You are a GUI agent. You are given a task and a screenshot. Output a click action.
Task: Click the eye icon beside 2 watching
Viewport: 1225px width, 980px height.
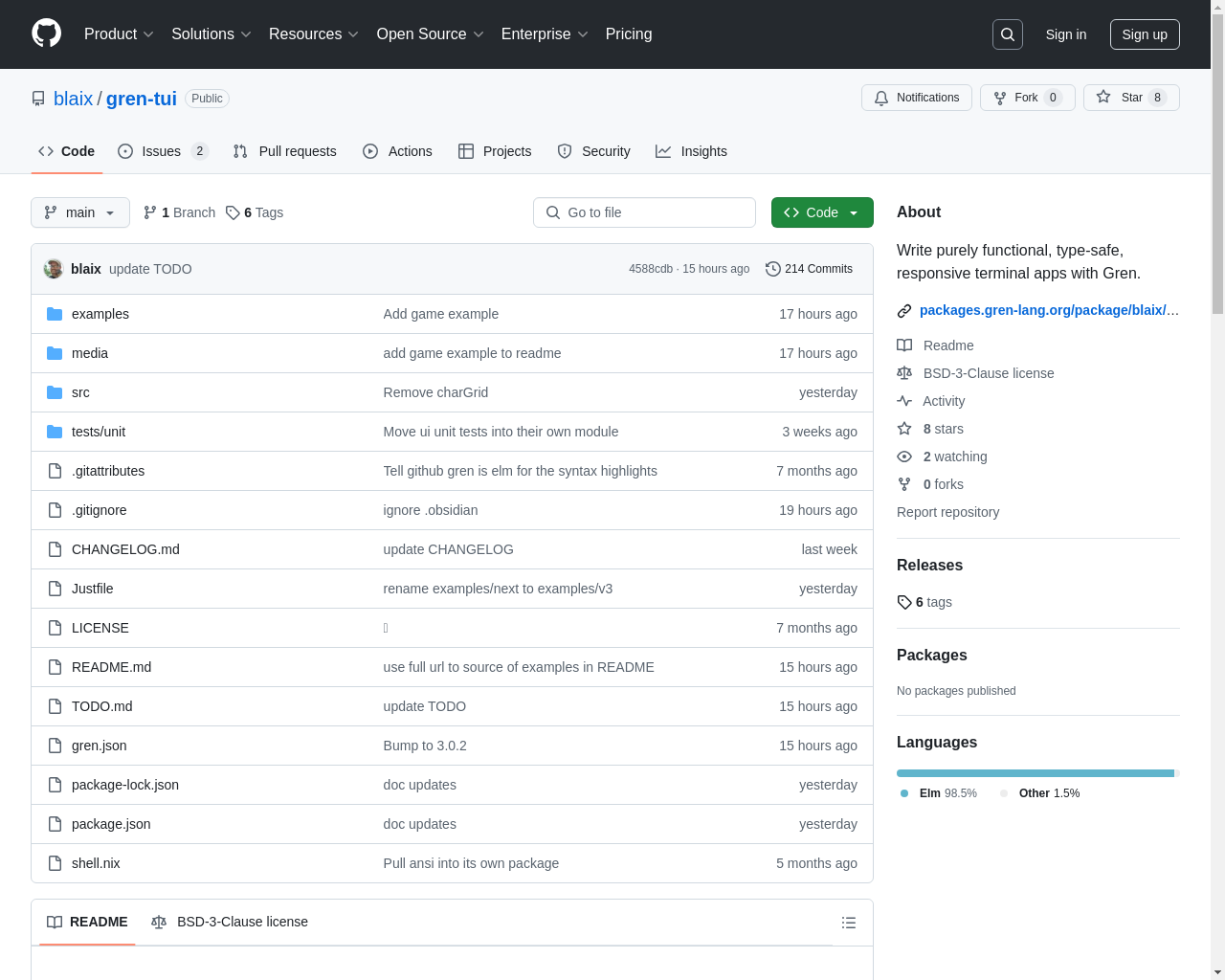(904, 457)
